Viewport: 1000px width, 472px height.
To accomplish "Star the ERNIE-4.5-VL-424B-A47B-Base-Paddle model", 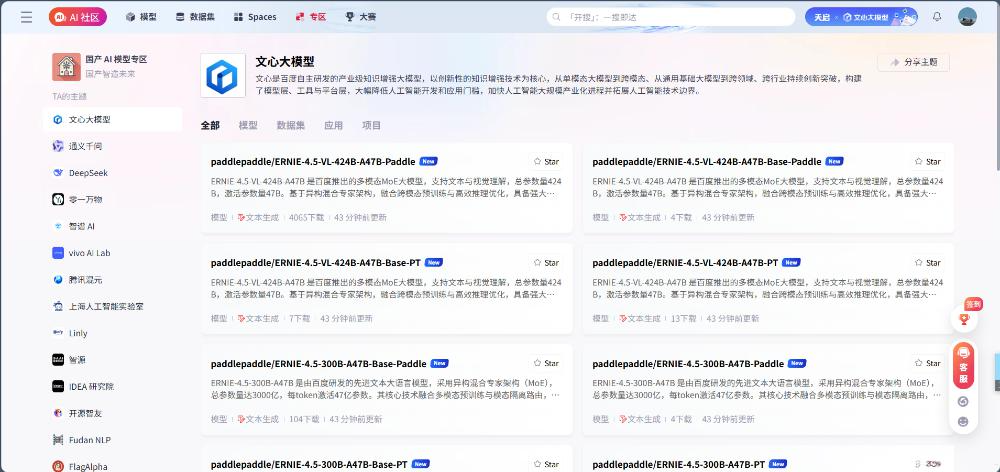I will (x=927, y=161).
